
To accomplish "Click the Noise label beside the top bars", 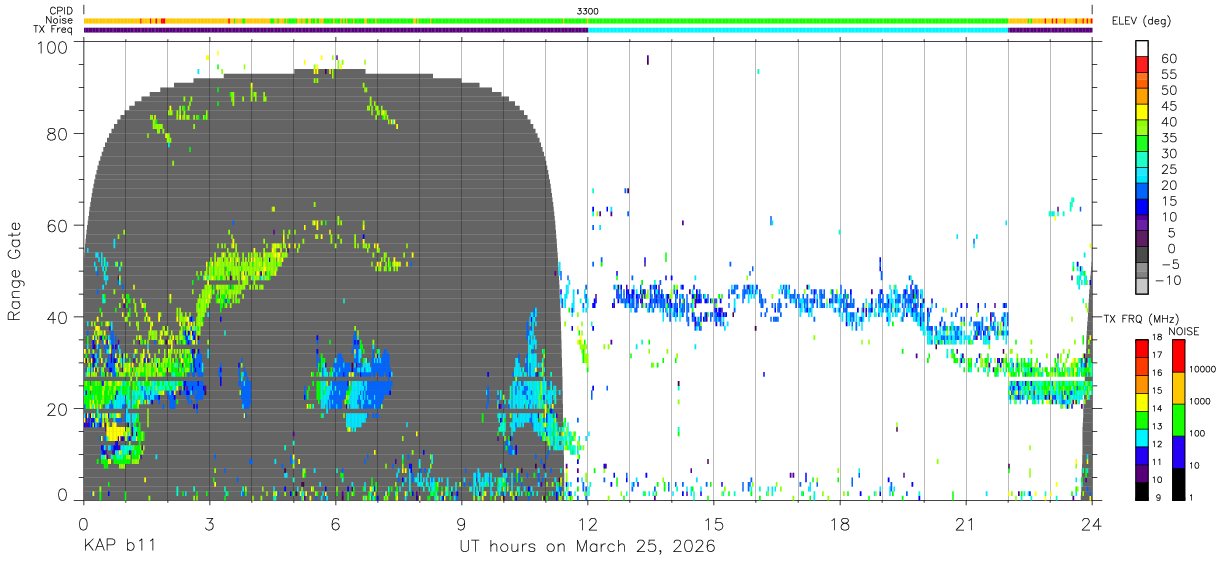I will click(x=60, y=20).
